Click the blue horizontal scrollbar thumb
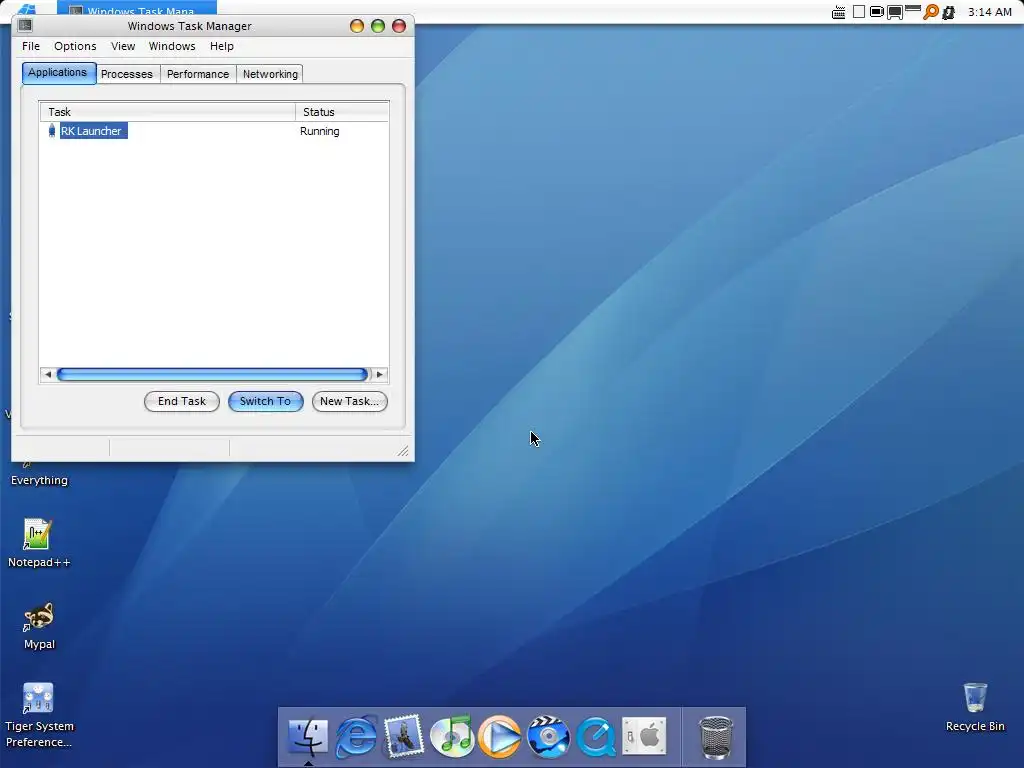This screenshot has height=768, width=1024. coord(212,374)
